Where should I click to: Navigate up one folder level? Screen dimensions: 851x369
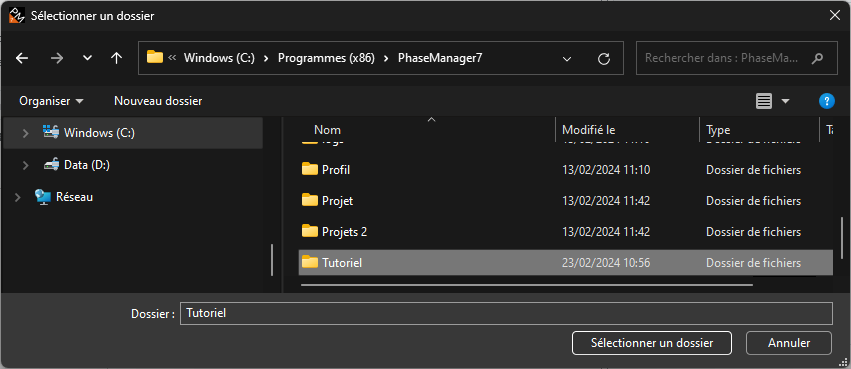(116, 58)
